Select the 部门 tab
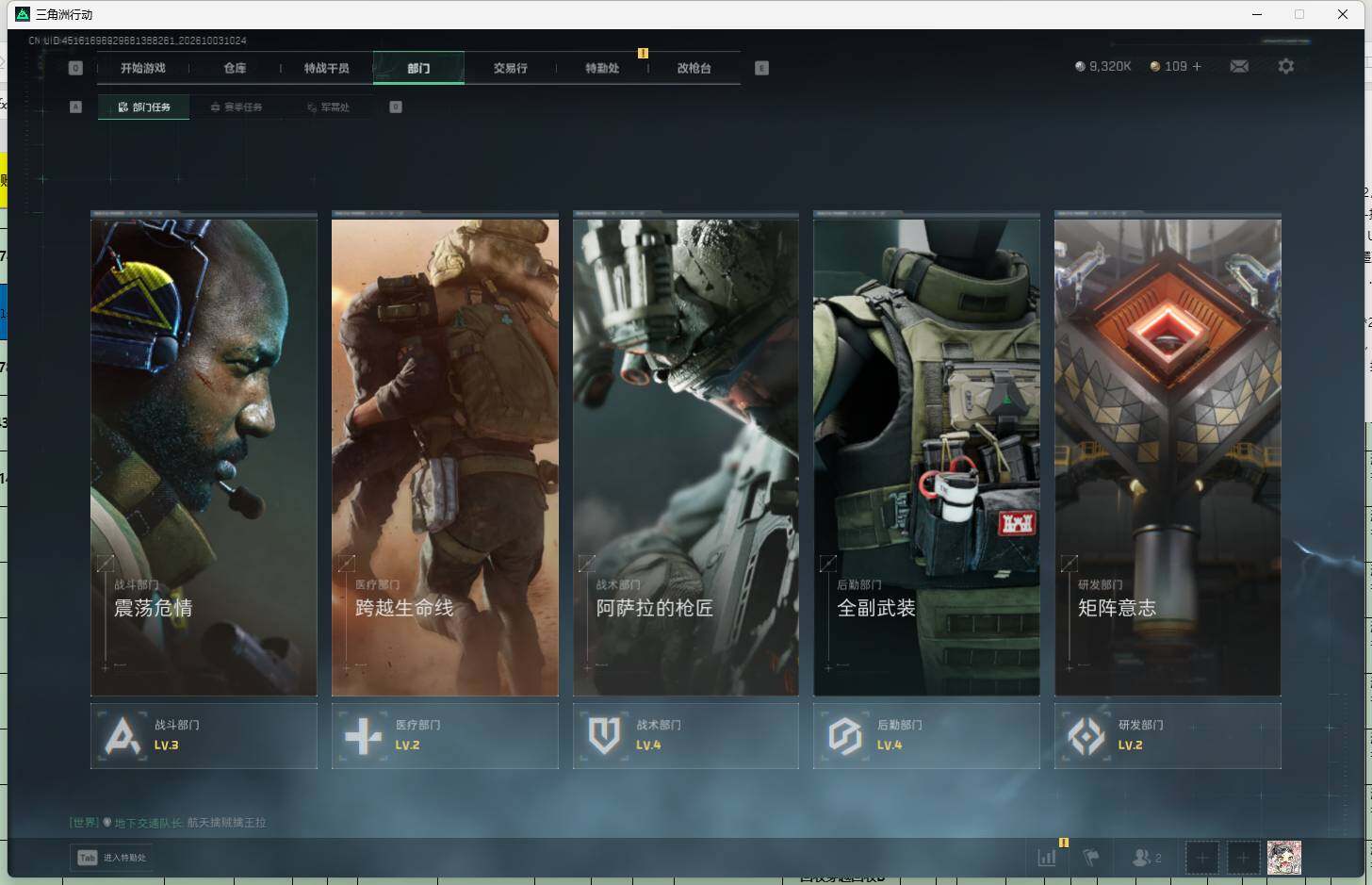Screen dimensions: 1372x885 point(418,68)
